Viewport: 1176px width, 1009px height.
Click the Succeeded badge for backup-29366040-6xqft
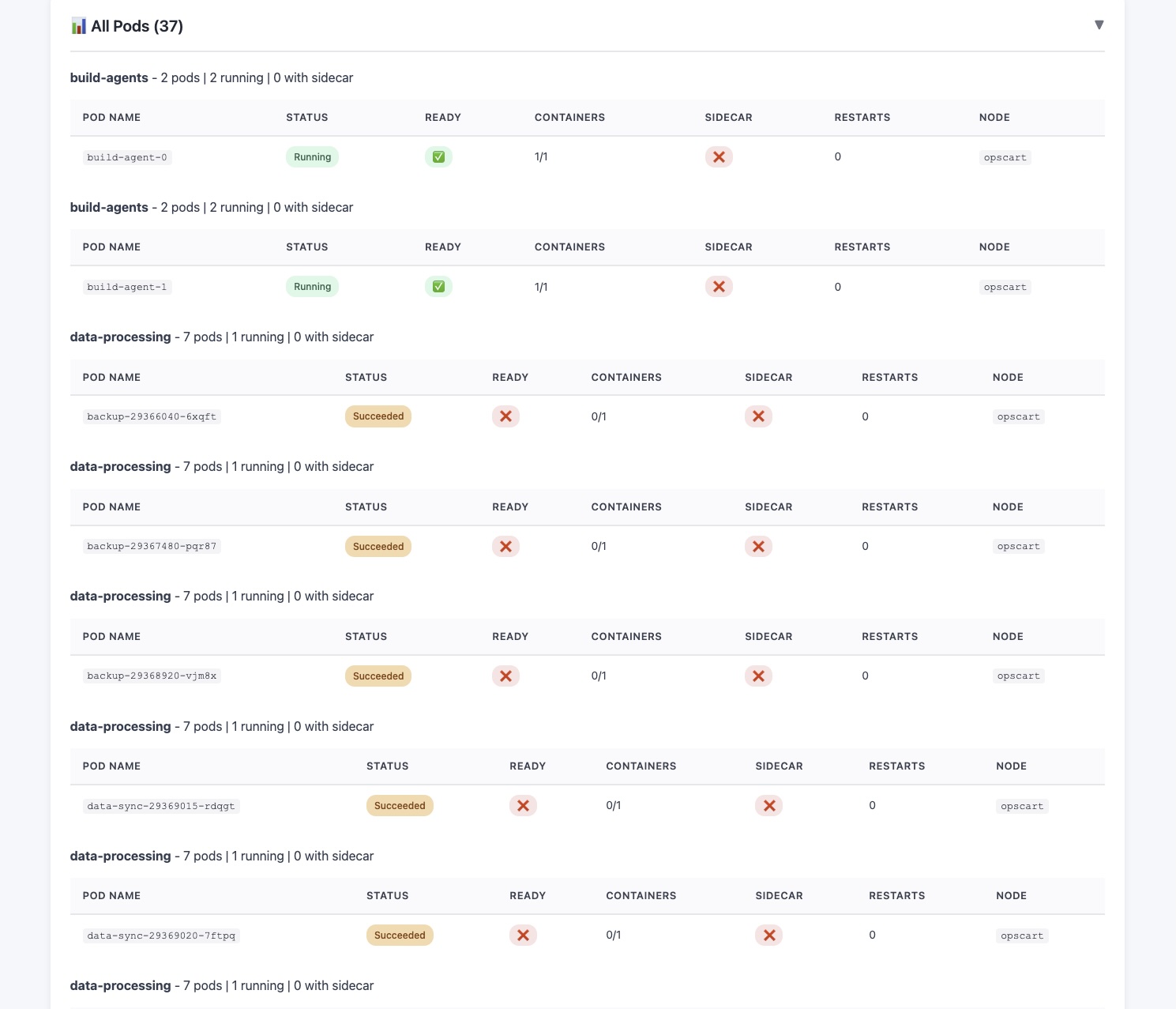tap(378, 416)
